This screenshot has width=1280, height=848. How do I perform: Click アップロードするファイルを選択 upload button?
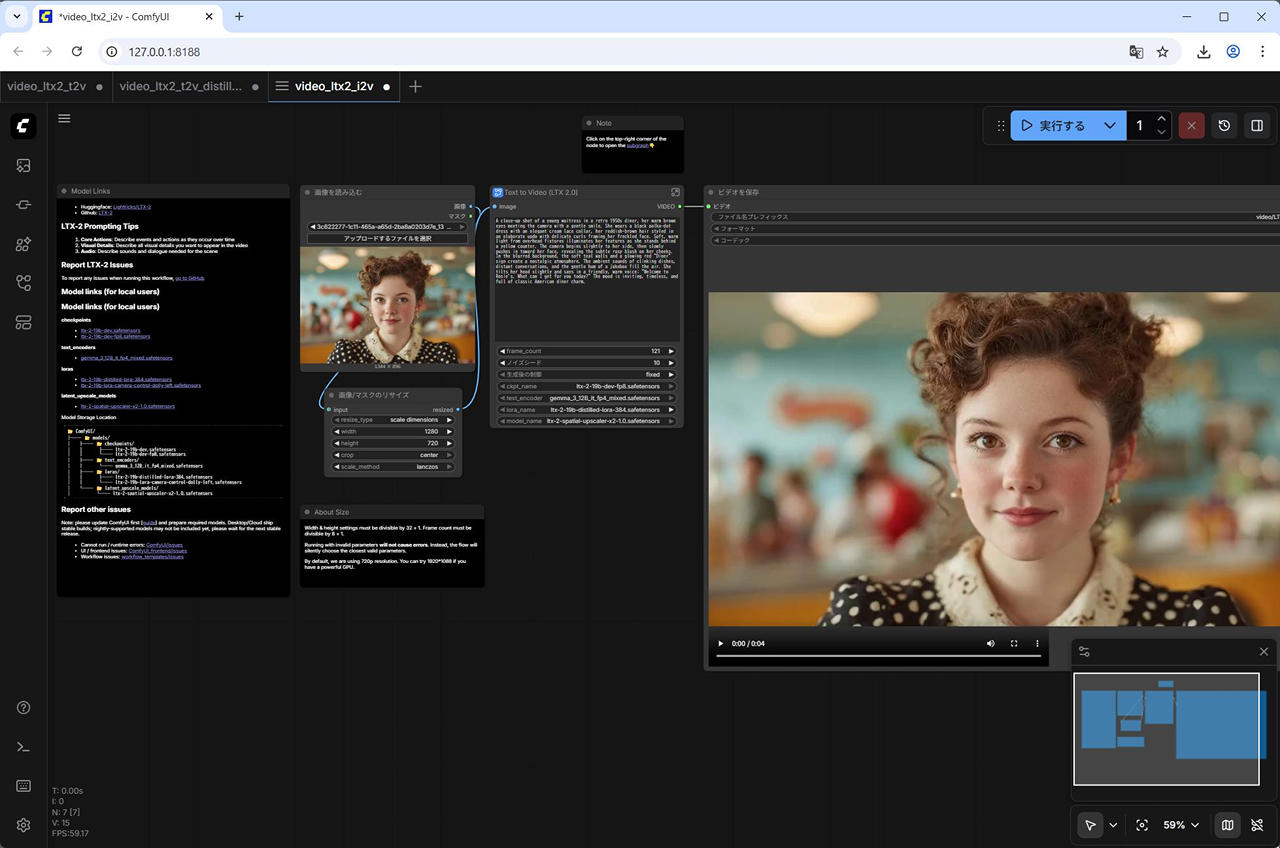tap(388, 239)
